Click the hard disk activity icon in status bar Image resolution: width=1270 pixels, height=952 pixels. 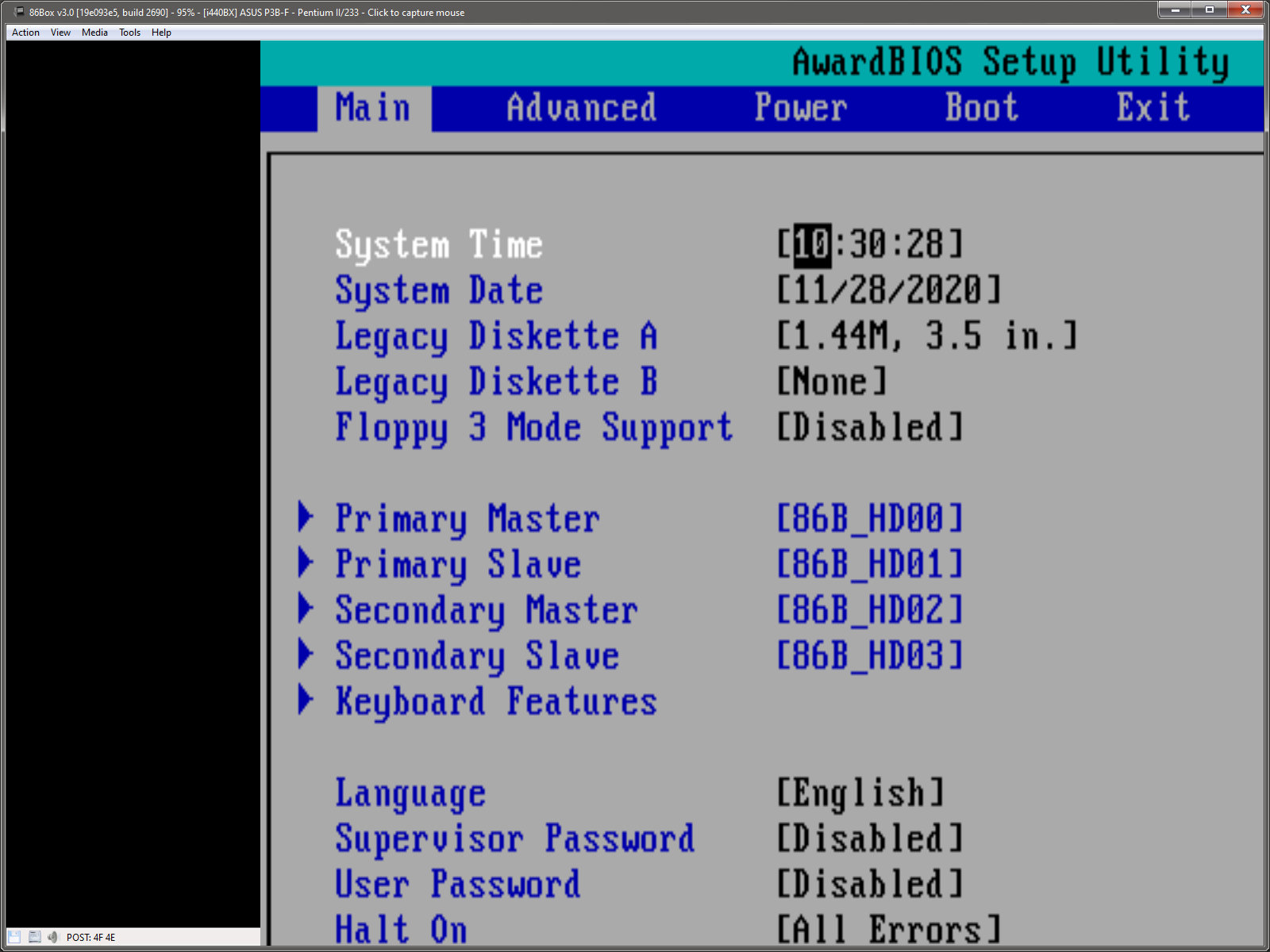coord(35,937)
